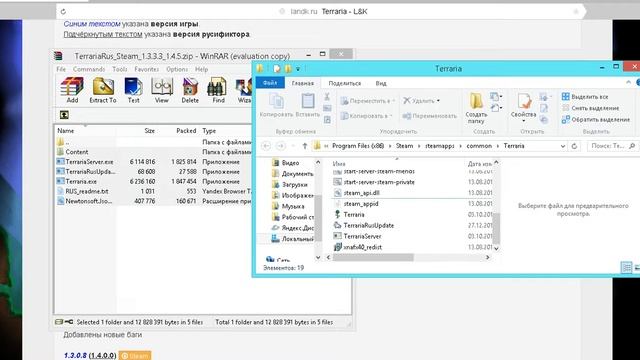Select Музыка in the navigation pane

(x=288, y=206)
